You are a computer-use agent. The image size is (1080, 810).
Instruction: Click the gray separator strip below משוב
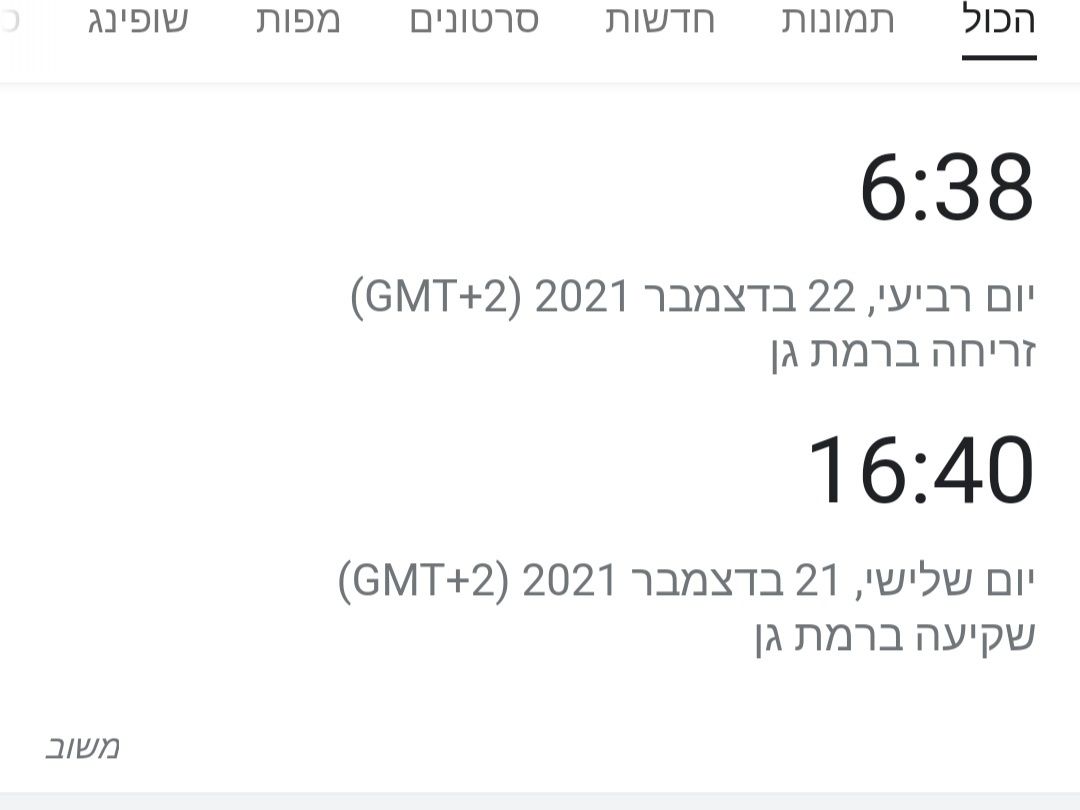click(x=540, y=801)
